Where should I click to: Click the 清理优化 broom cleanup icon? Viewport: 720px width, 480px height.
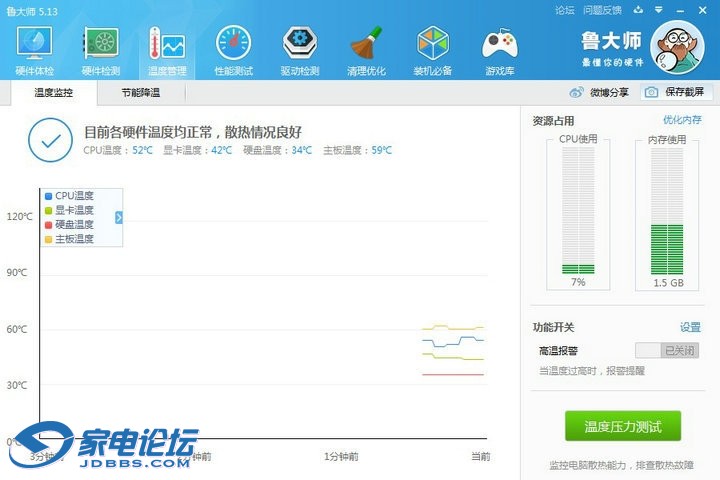366,50
